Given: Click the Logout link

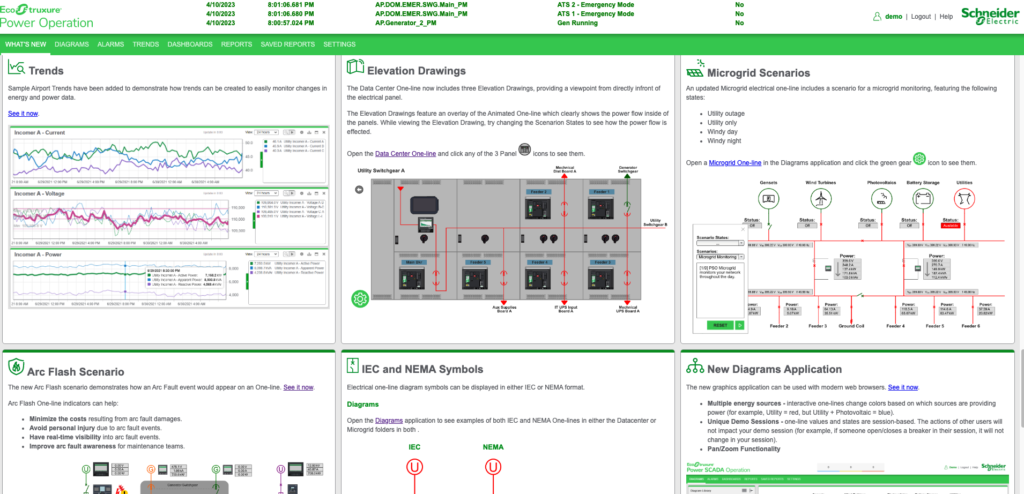Looking at the screenshot, I should tap(921, 16).
